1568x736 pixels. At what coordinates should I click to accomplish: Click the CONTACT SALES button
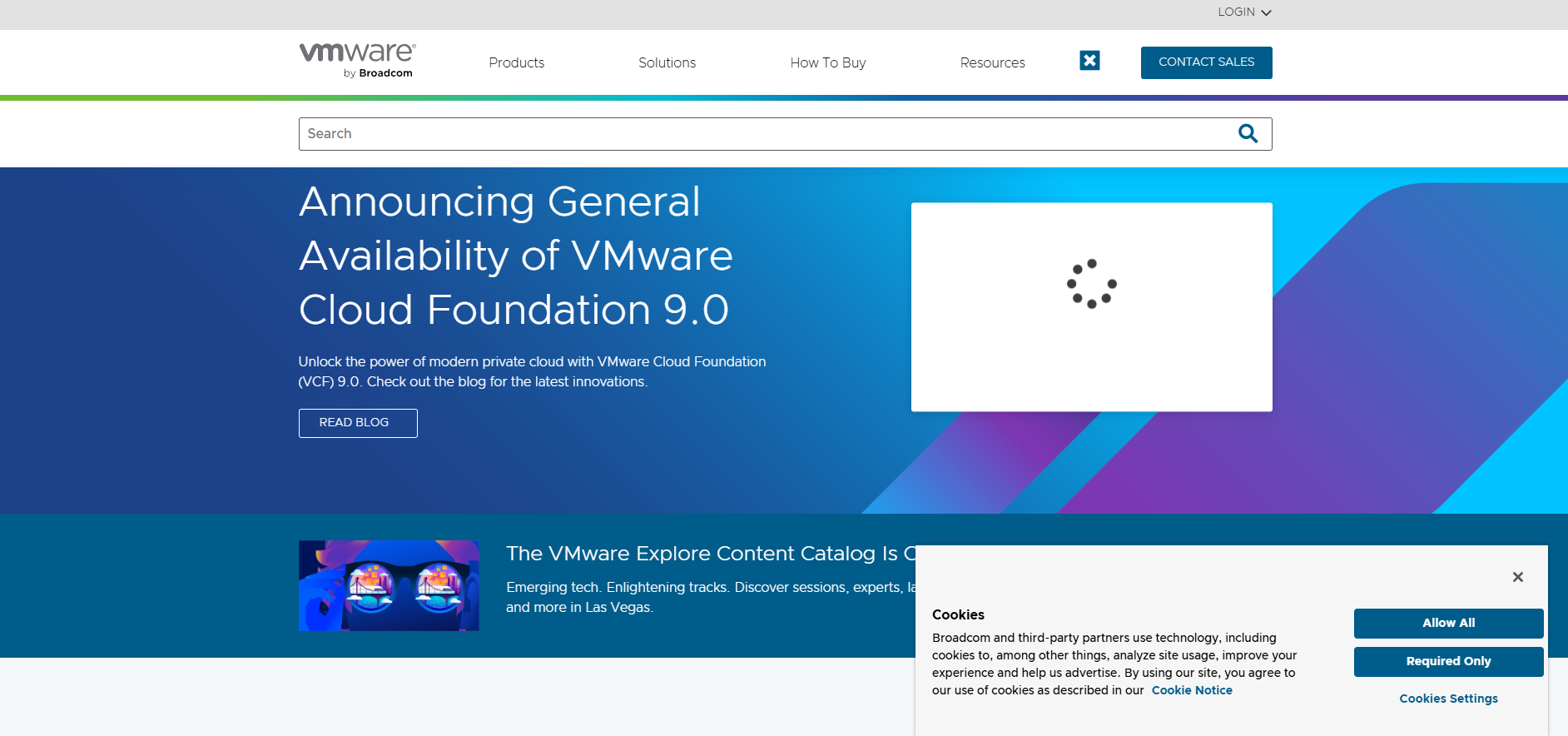tap(1206, 62)
